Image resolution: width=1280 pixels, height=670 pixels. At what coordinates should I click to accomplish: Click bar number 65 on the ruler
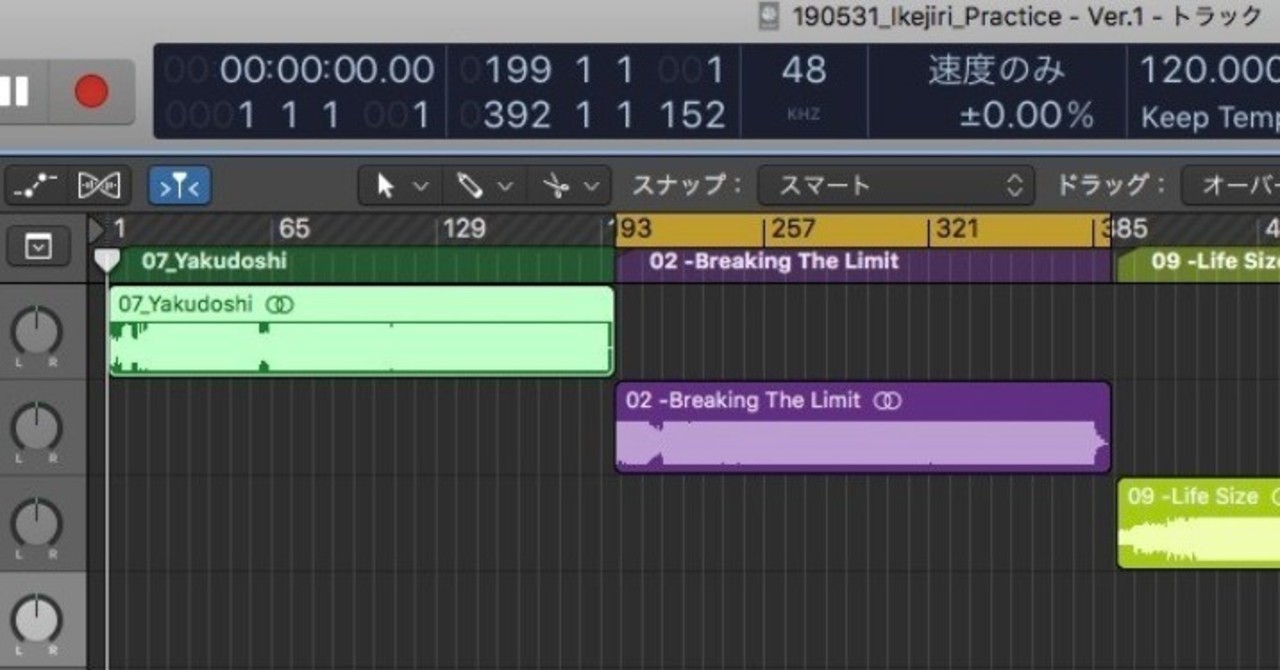coord(293,229)
